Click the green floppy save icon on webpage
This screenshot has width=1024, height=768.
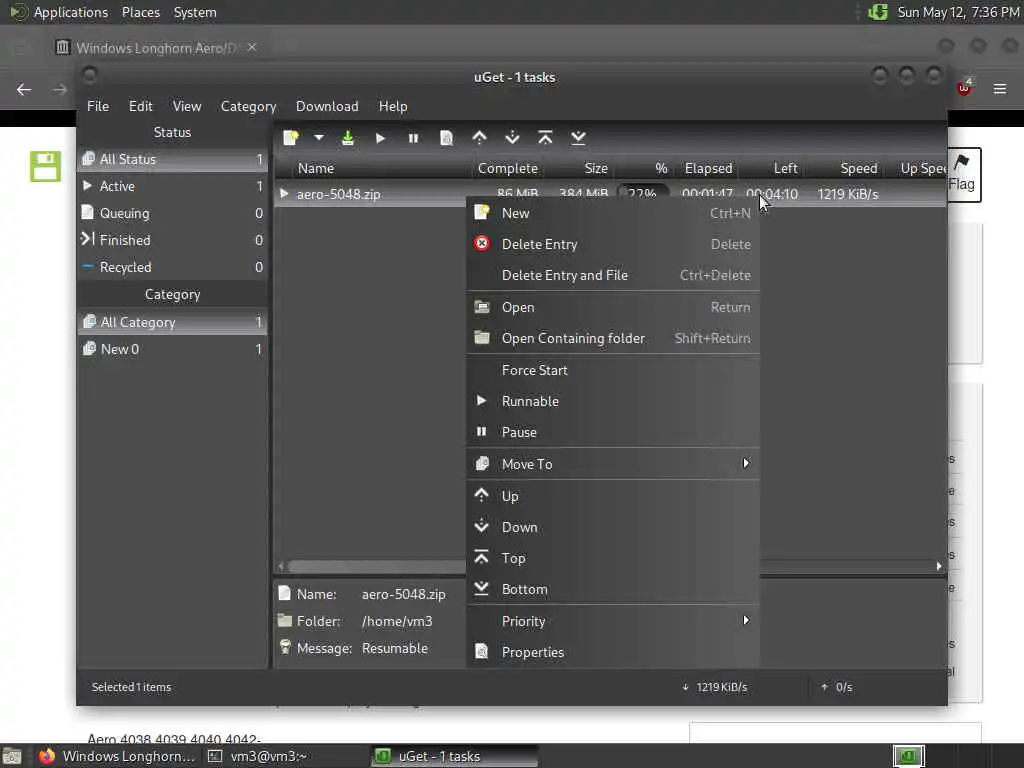(x=45, y=166)
